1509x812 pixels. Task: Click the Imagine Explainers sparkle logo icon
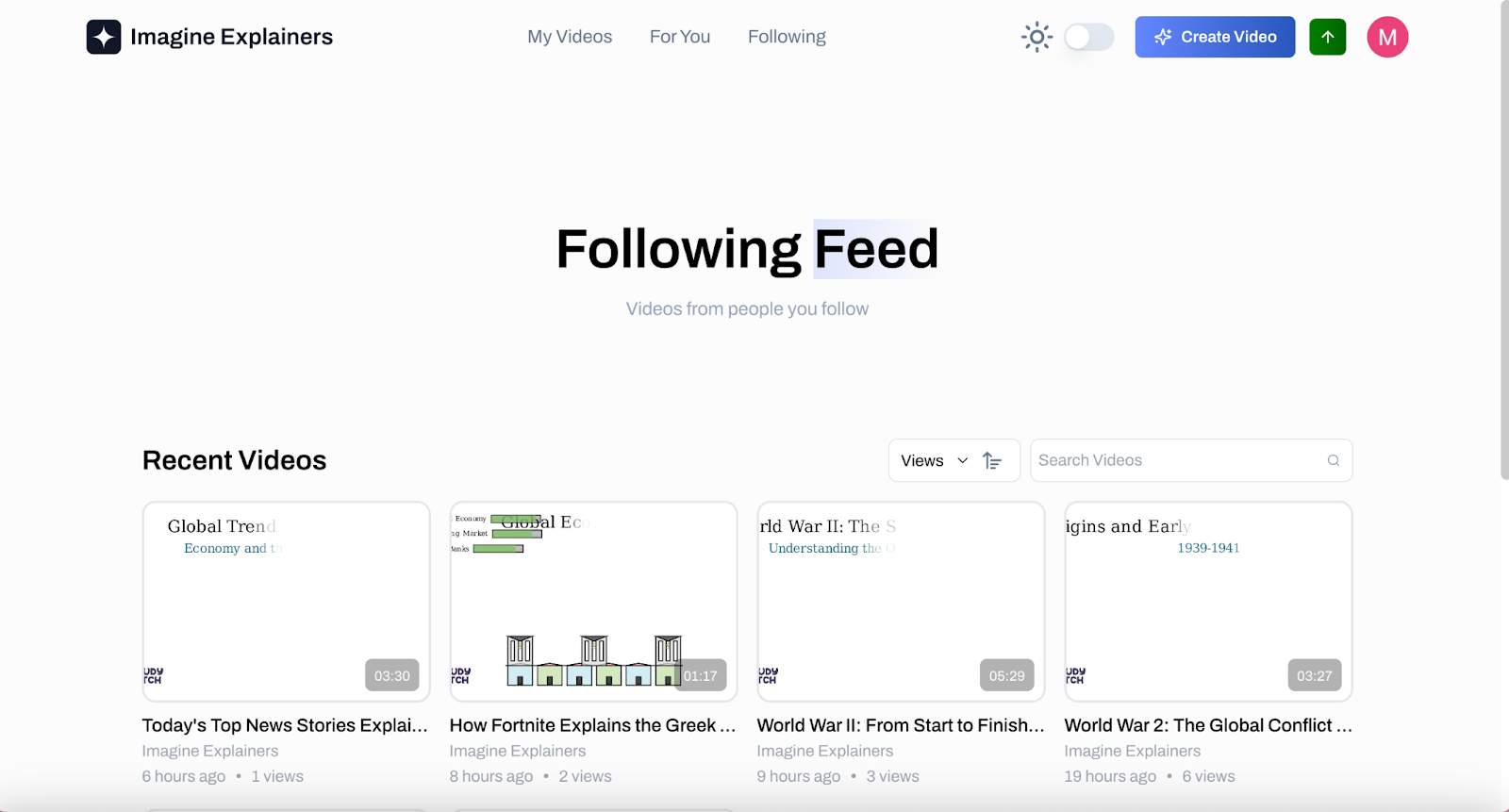click(x=104, y=37)
